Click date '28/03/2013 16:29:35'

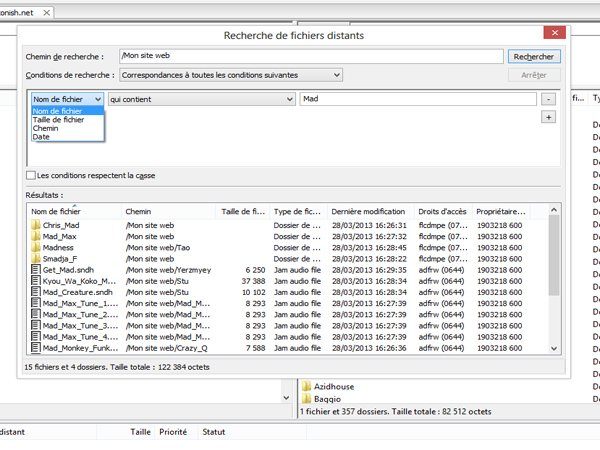369,270
